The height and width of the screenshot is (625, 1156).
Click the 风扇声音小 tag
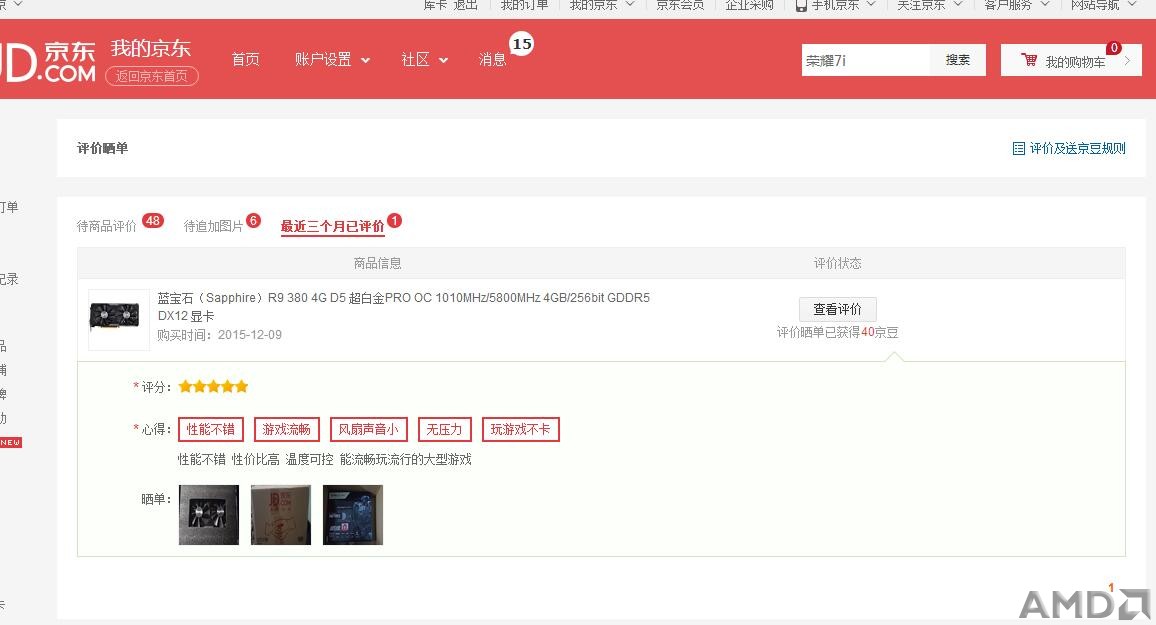pyautogui.click(x=369, y=429)
